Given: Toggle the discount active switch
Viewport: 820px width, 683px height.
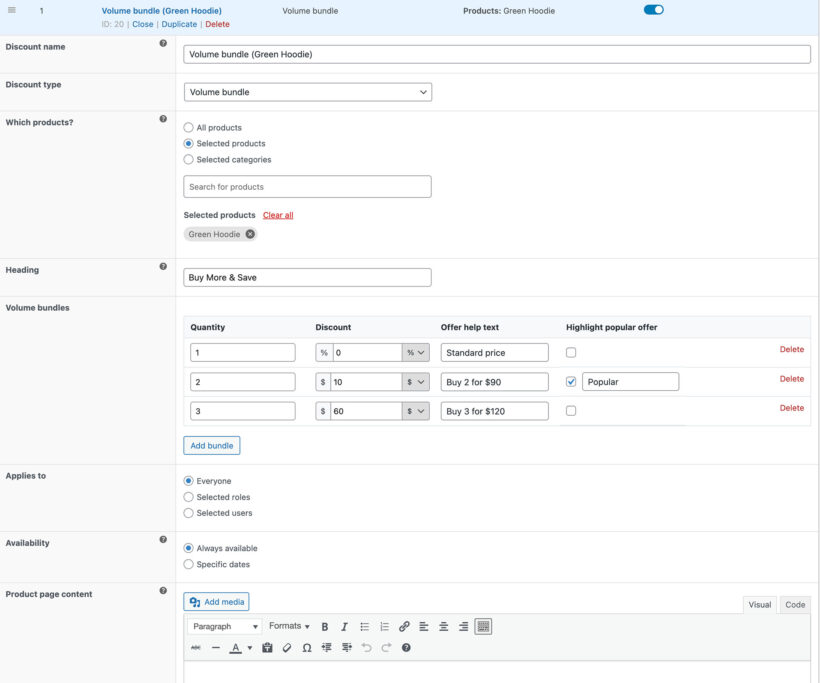Looking at the screenshot, I should [653, 8].
